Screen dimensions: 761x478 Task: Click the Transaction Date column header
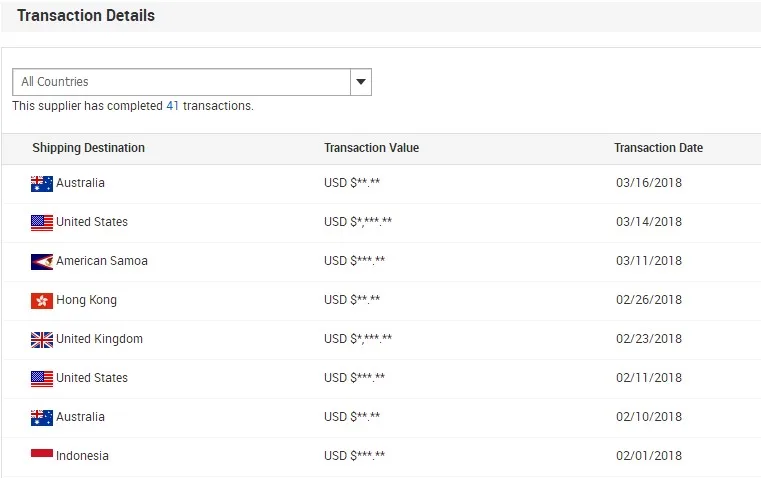click(658, 148)
